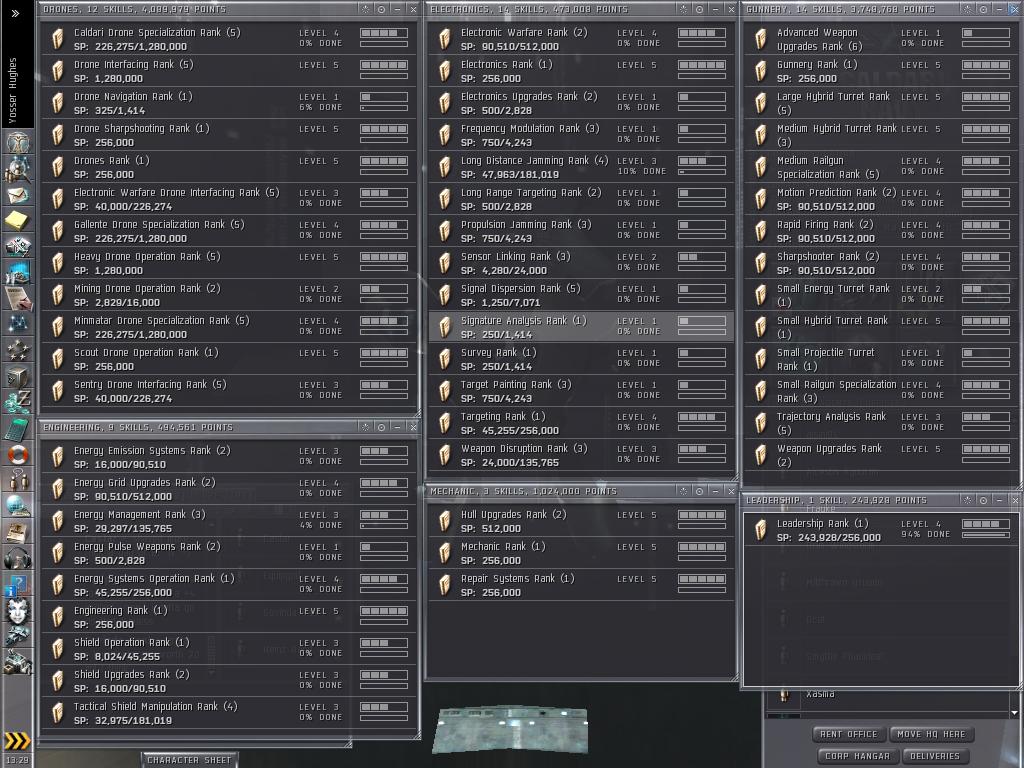Expand the sidebar with the double arrow
The height and width of the screenshot is (768, 1024).
click(16, 13)
